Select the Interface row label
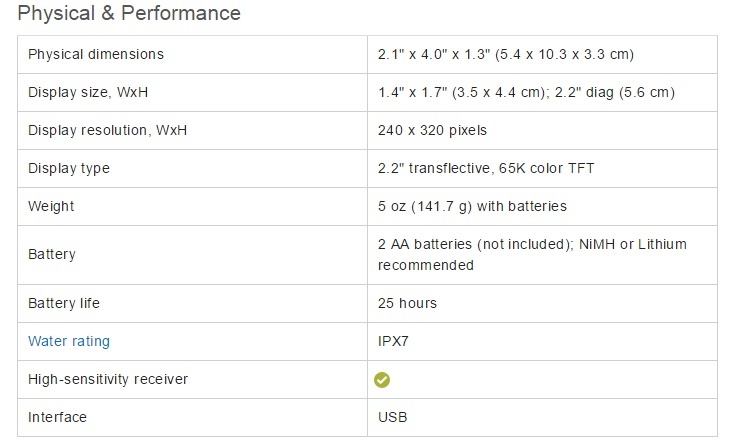This screenshot has width=731, height=446. pos(57,417)
